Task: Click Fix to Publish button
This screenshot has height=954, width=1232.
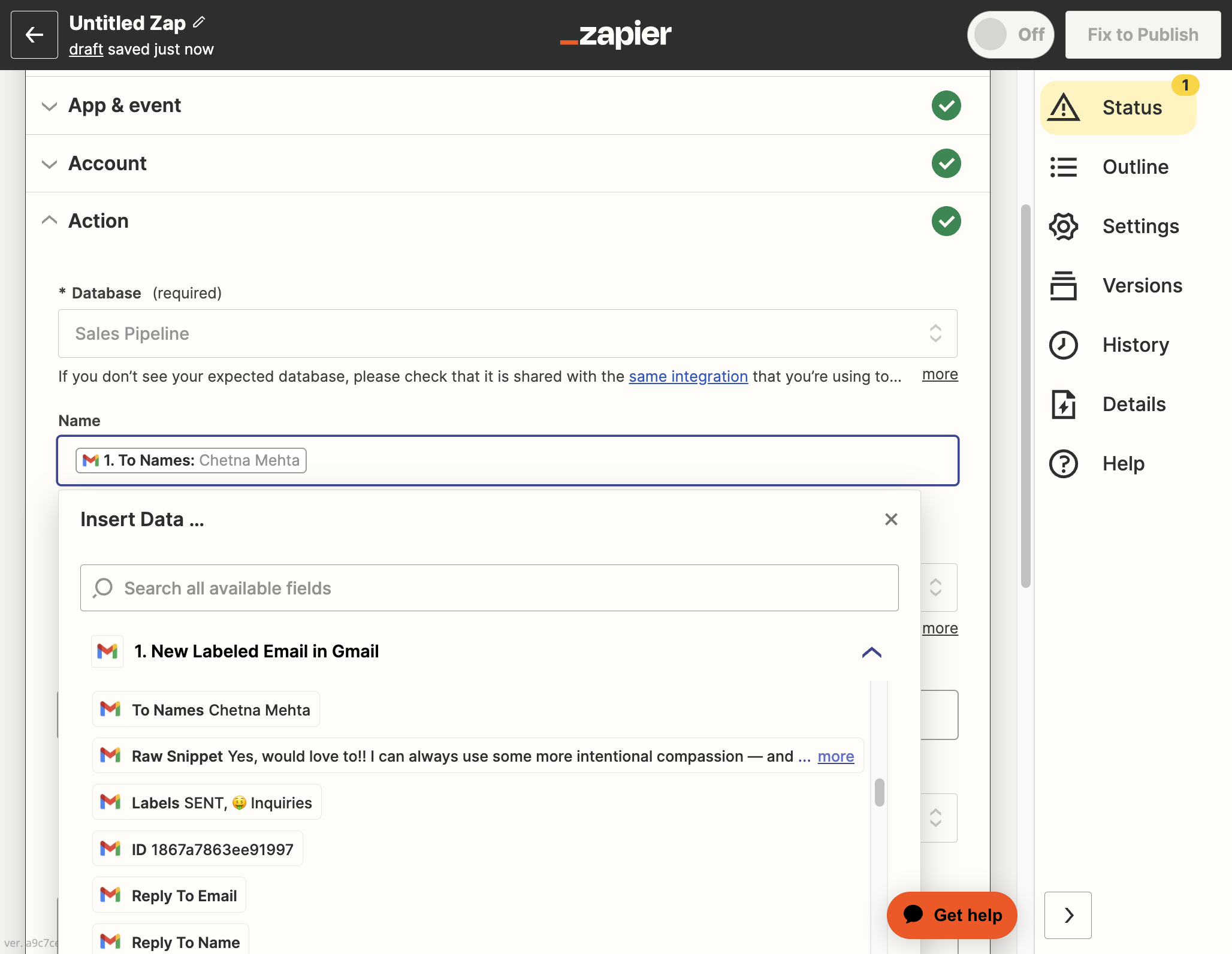Action: pos(1143,35)
